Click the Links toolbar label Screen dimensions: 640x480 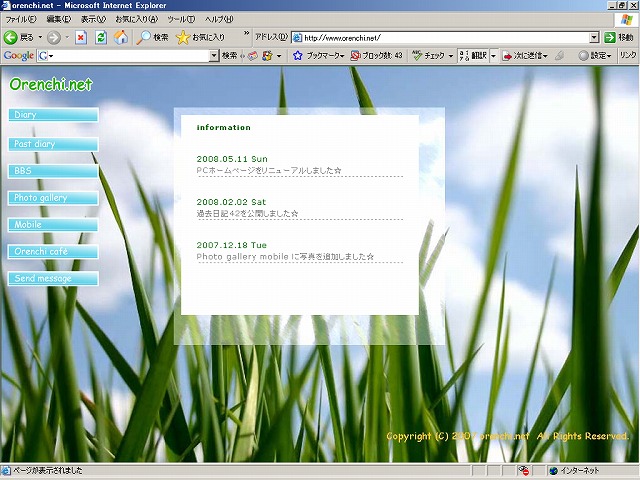(628, 55)
